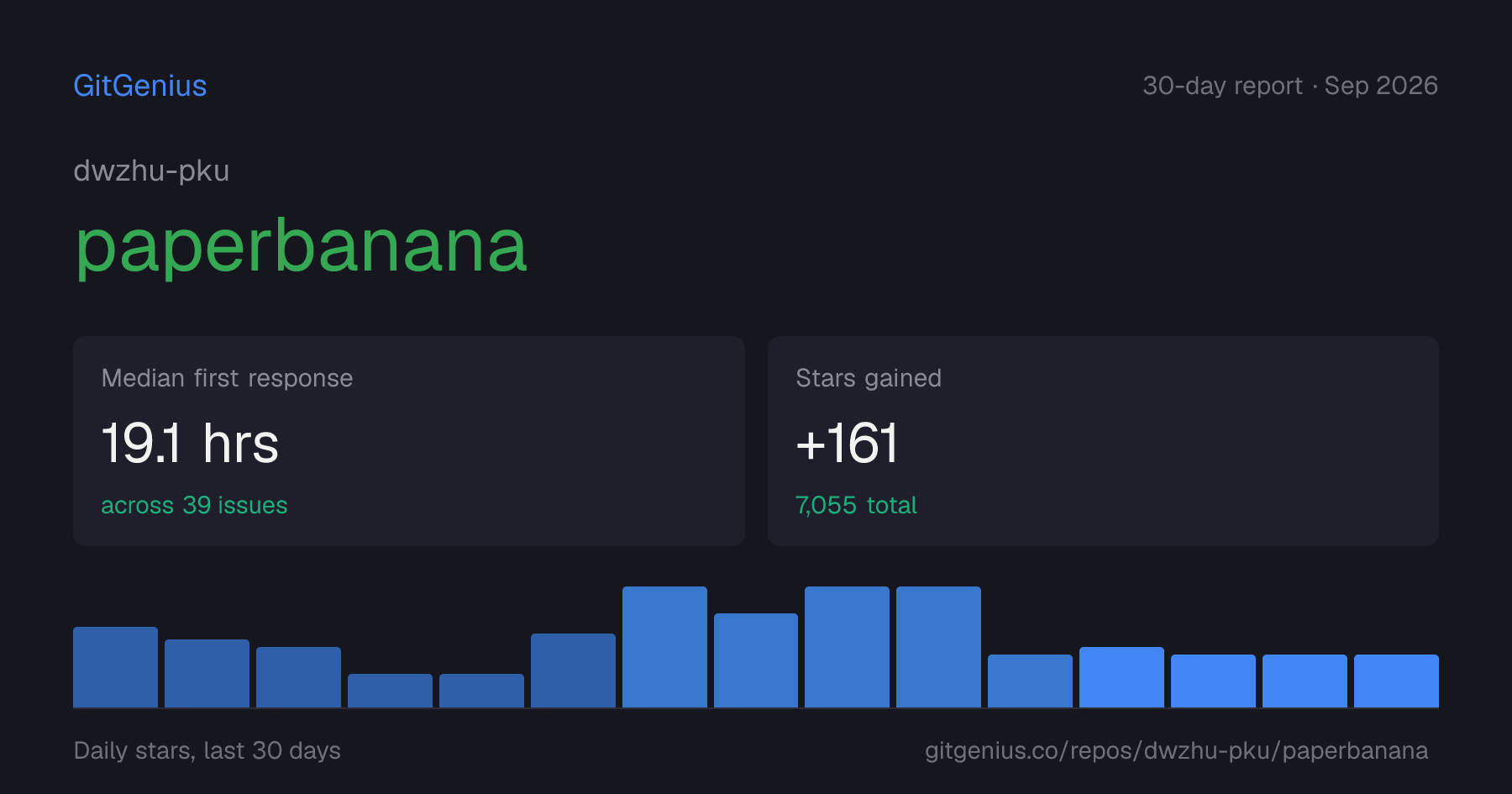Select the first bar in daily stars chart

115,667
